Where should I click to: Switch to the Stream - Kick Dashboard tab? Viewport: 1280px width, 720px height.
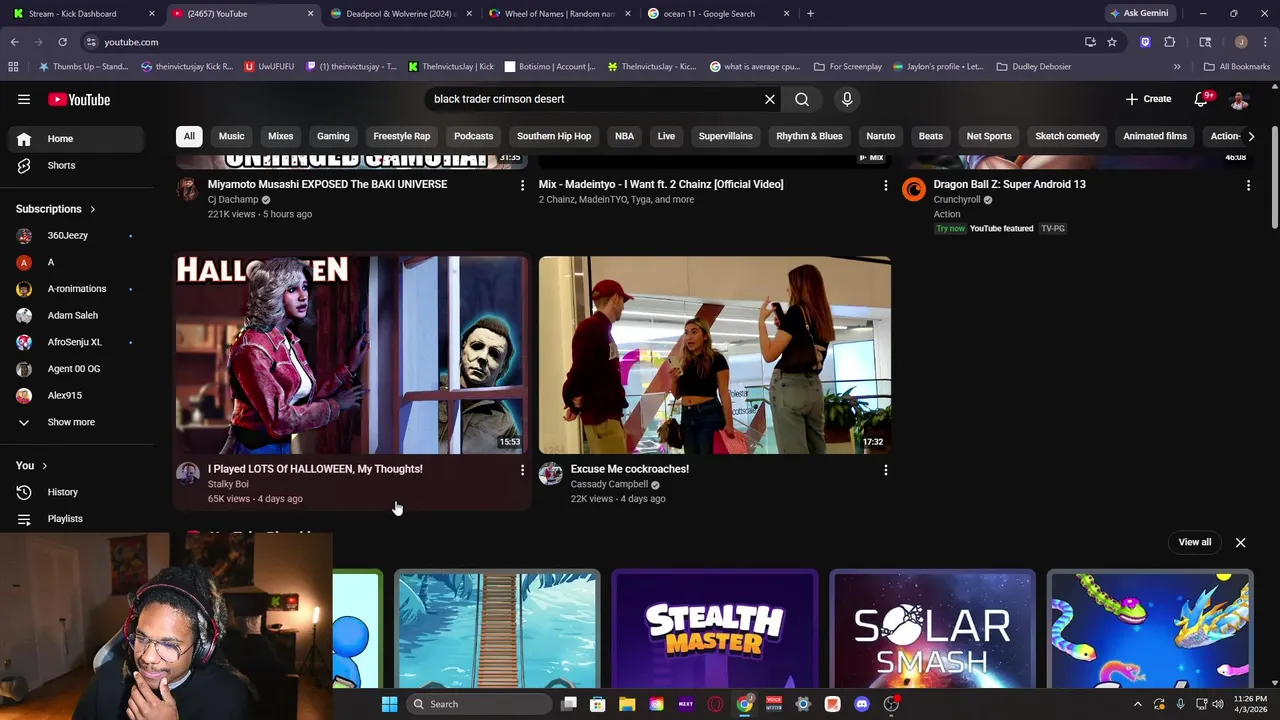[x=83, y=14]
